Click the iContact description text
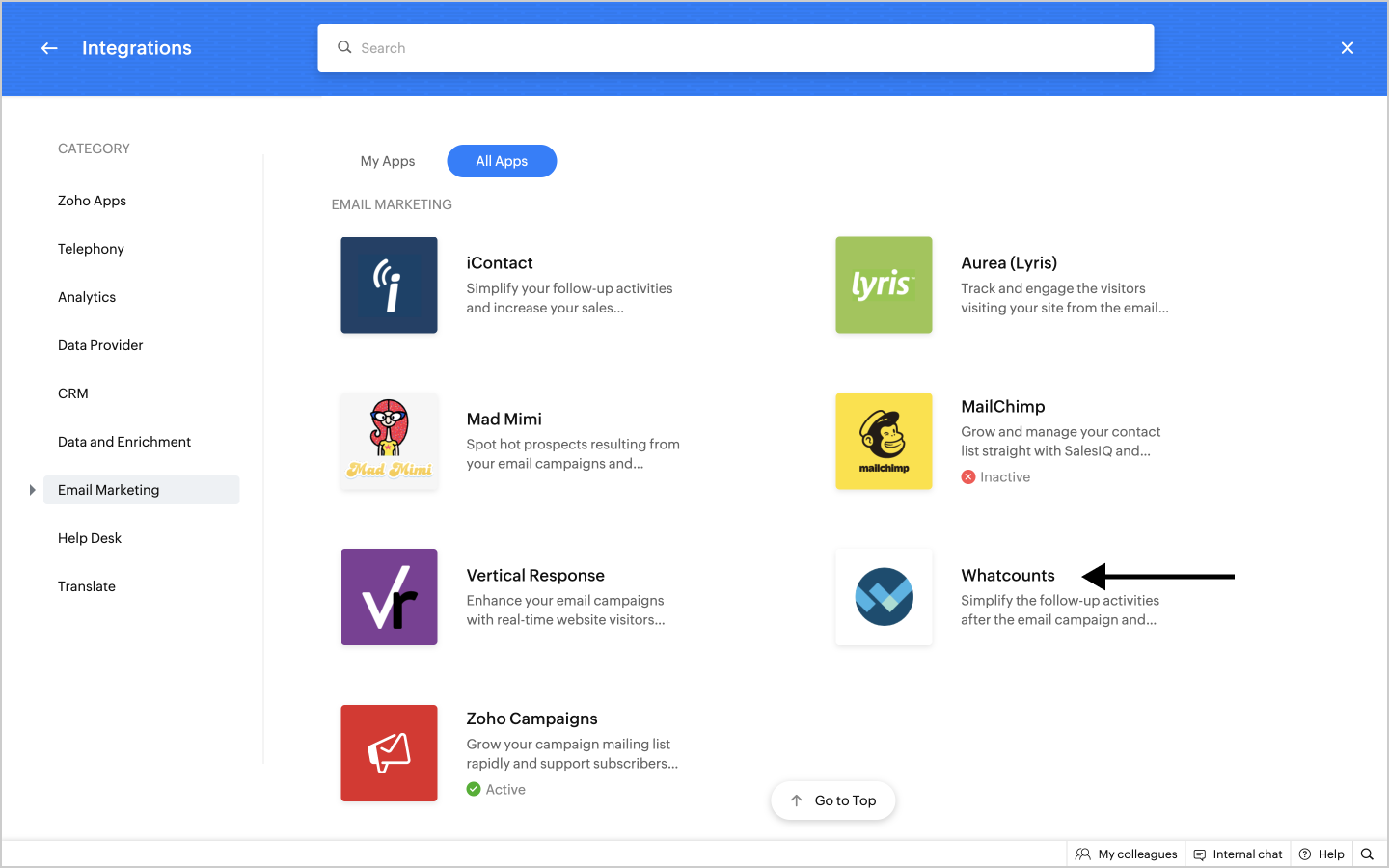This screenshot has width=1389, height=868. pyautogui.click(x=569, y=298)
